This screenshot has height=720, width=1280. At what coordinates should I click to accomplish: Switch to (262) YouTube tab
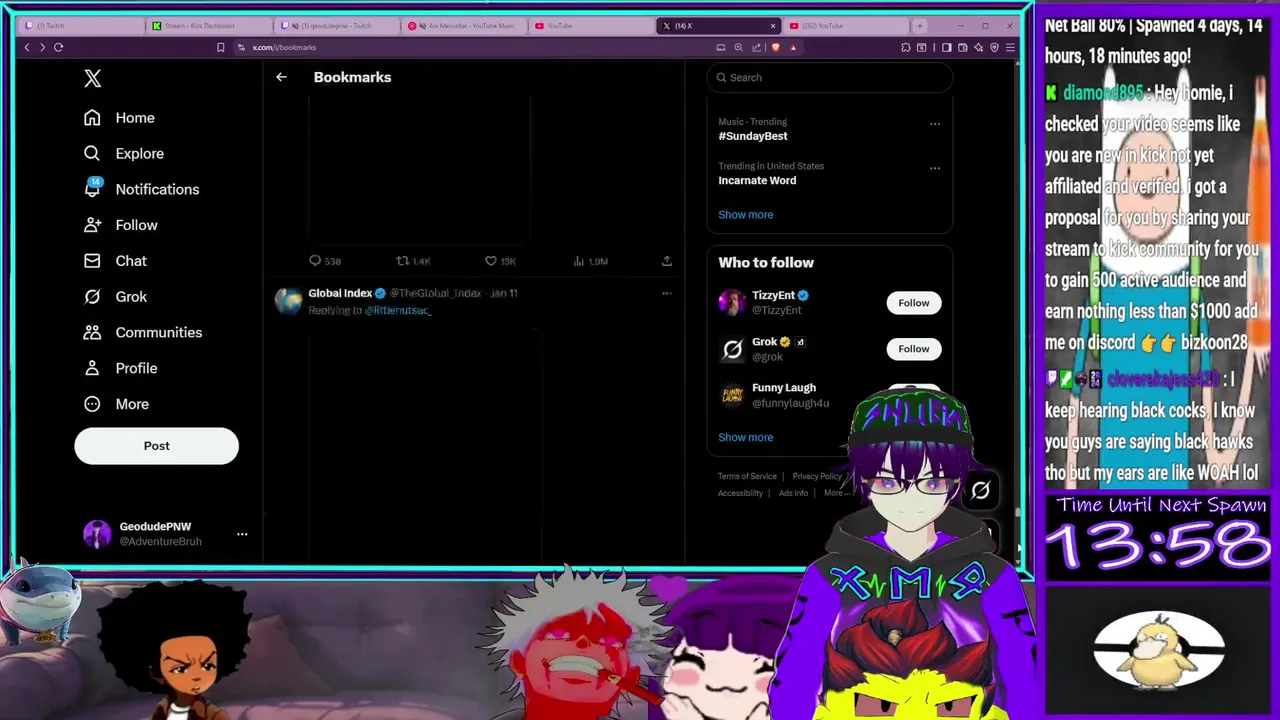click(x=846, y=26)
